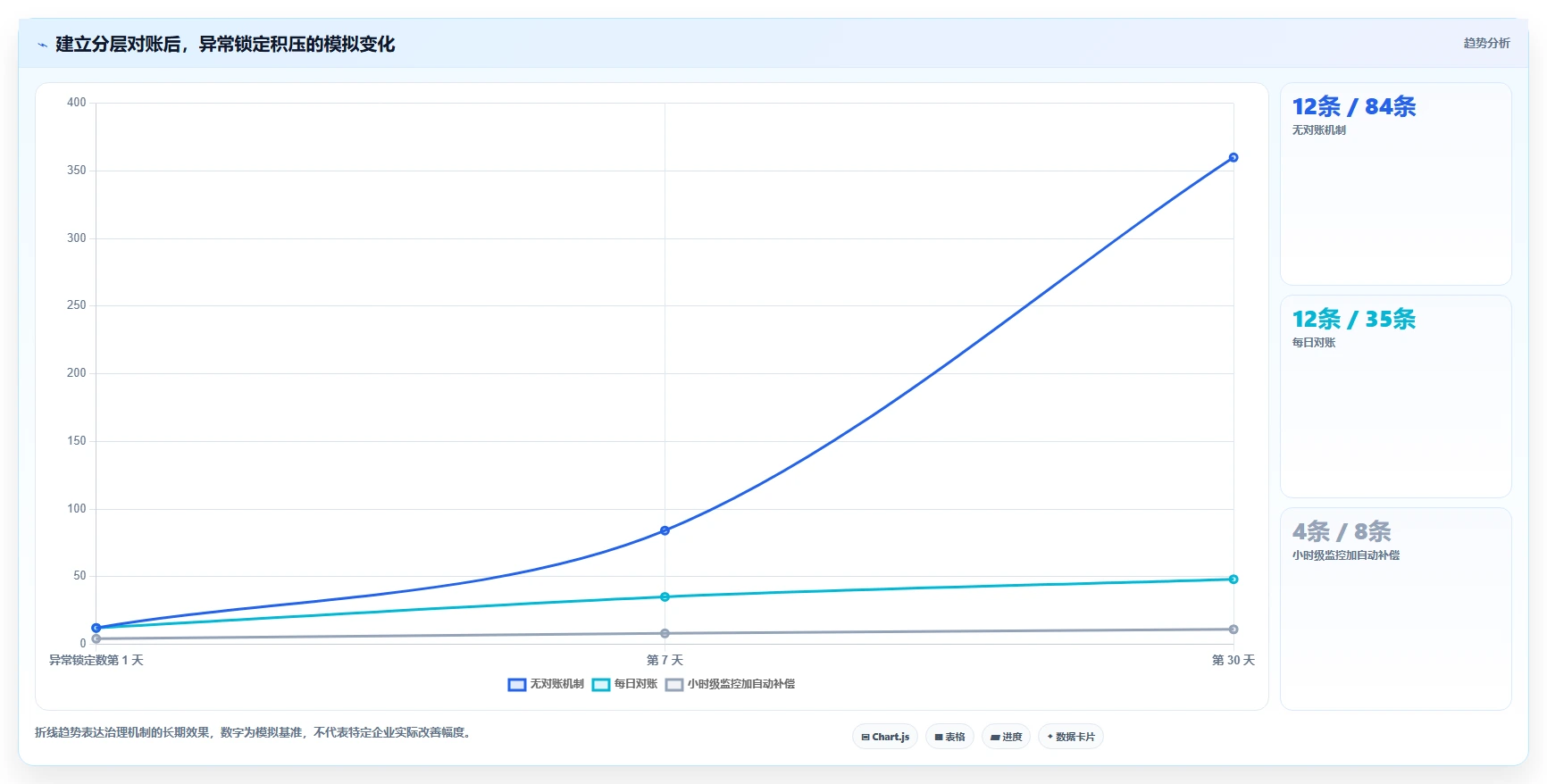The height and width of the screenshot is (784, 1547).
Task: Click the footnote starting with 折线趋势表达治理机制
Action: [255, 732]
